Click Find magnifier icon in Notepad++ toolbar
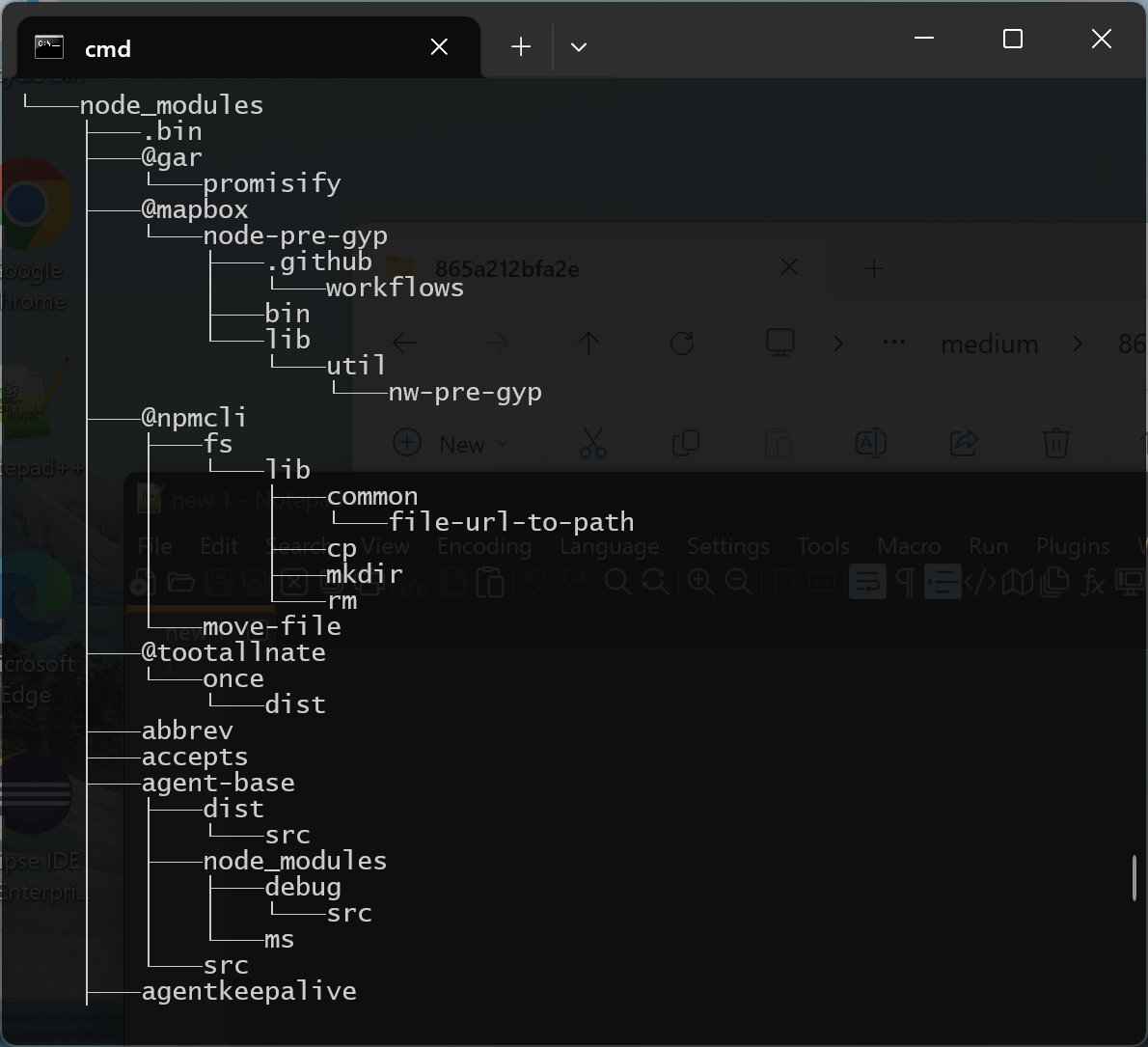 (617, 583)
